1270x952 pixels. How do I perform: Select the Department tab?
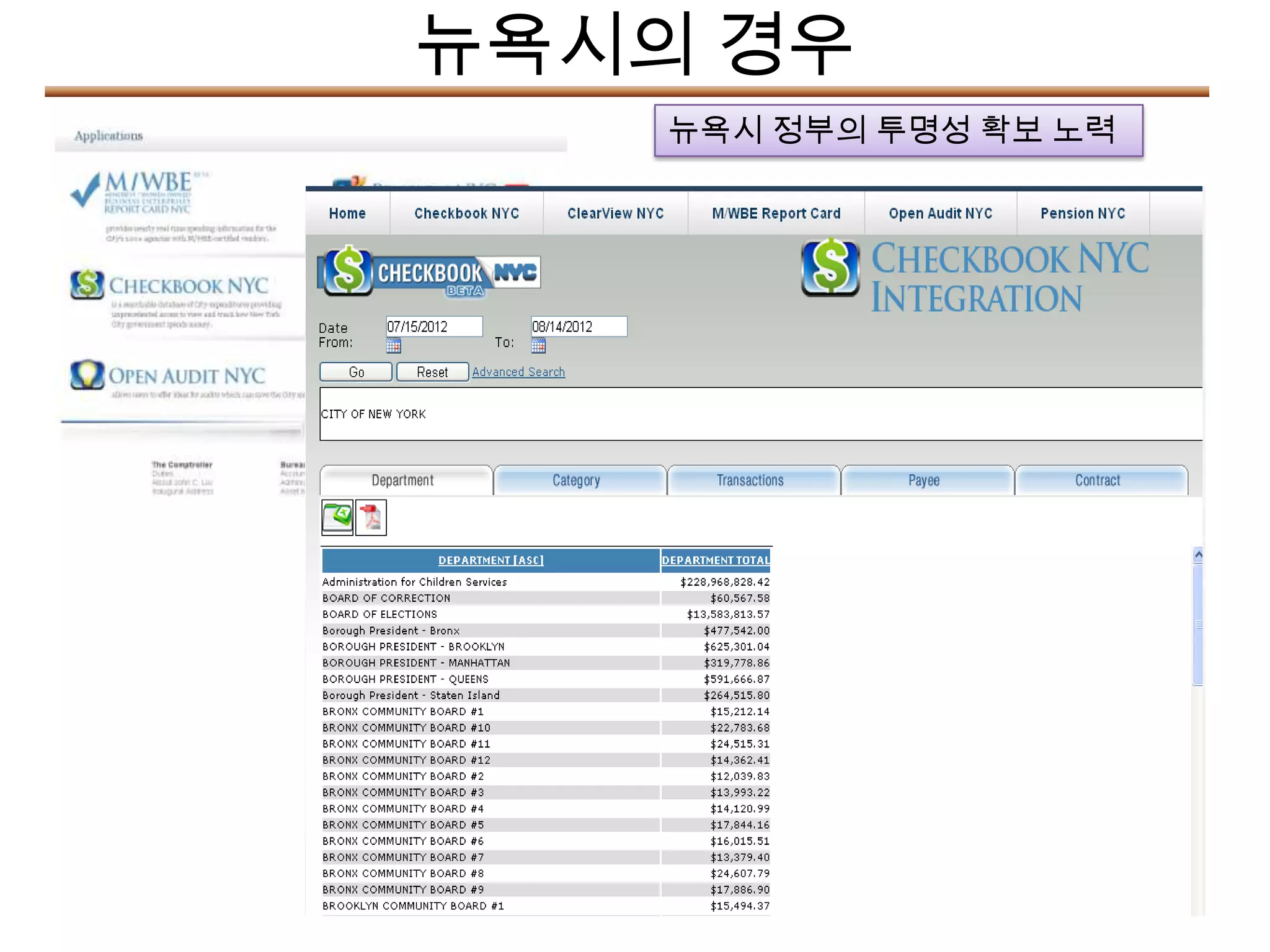[406, 480]
